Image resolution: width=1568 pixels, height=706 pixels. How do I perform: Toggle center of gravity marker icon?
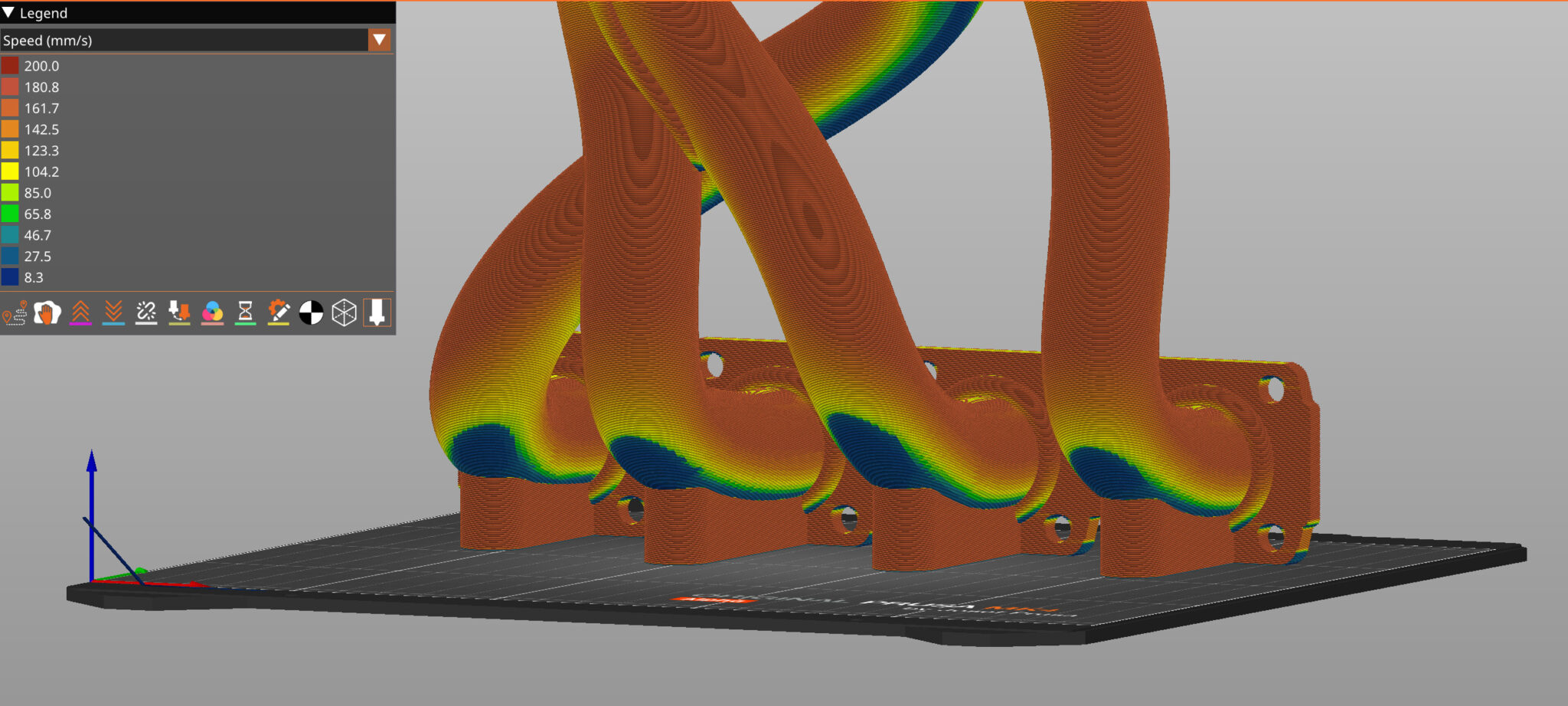(311, 312)
